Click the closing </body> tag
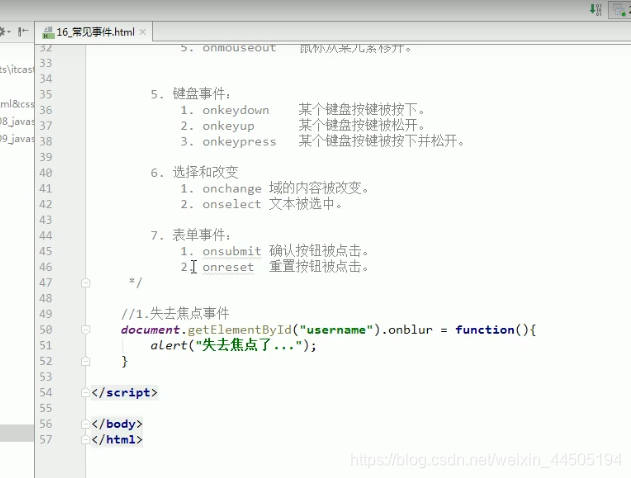This screenshot has width=631, height=478. click(x=117, y=424)
